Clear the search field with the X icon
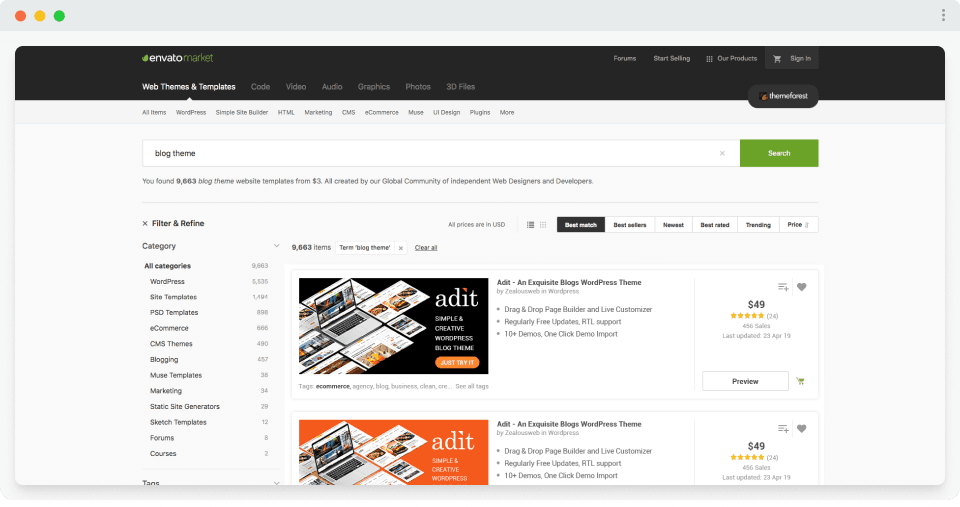The image size is (960, 507). [x=722, y=153]
